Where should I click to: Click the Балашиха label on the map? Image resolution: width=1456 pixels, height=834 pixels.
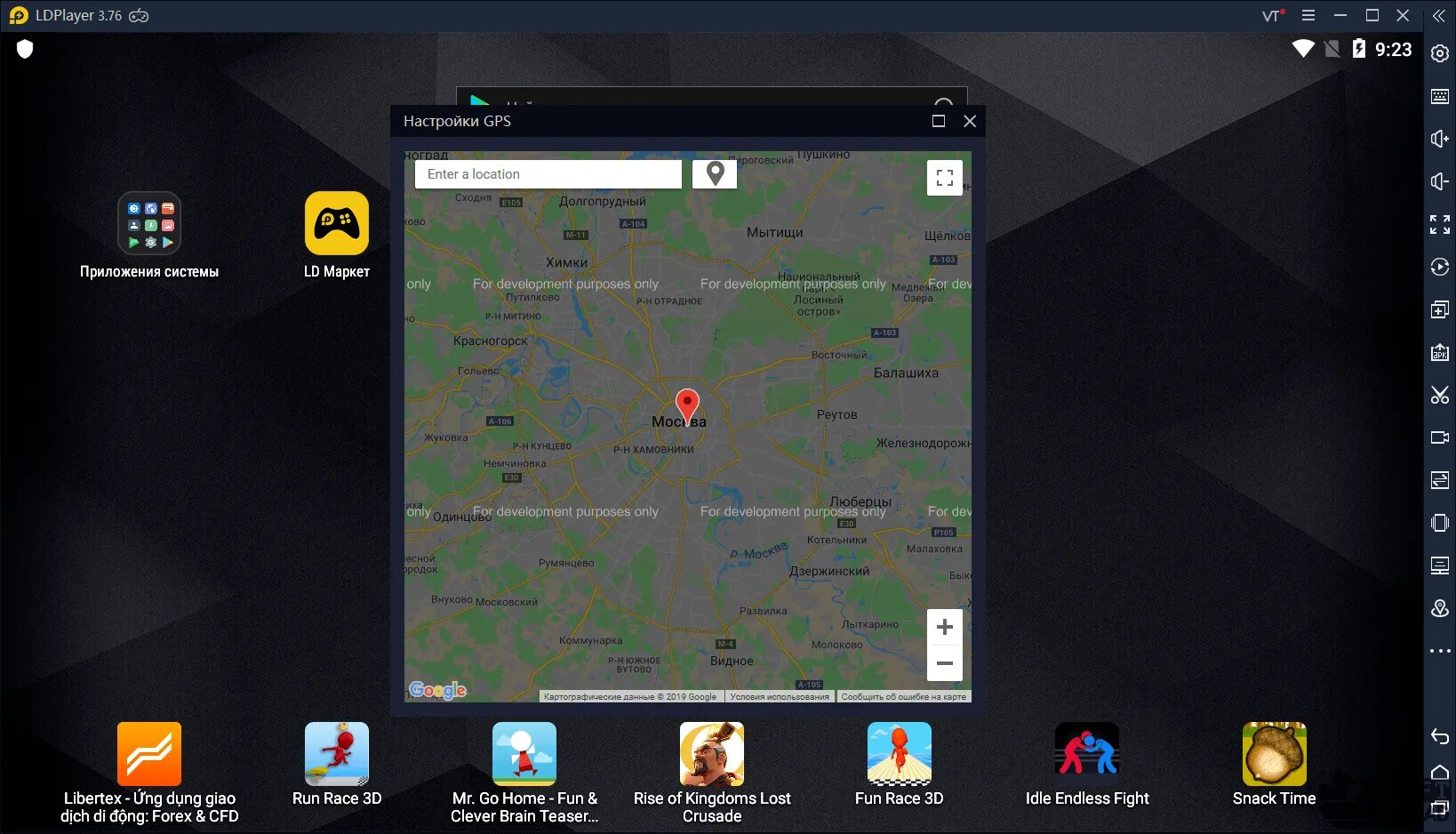pos(906,373)
